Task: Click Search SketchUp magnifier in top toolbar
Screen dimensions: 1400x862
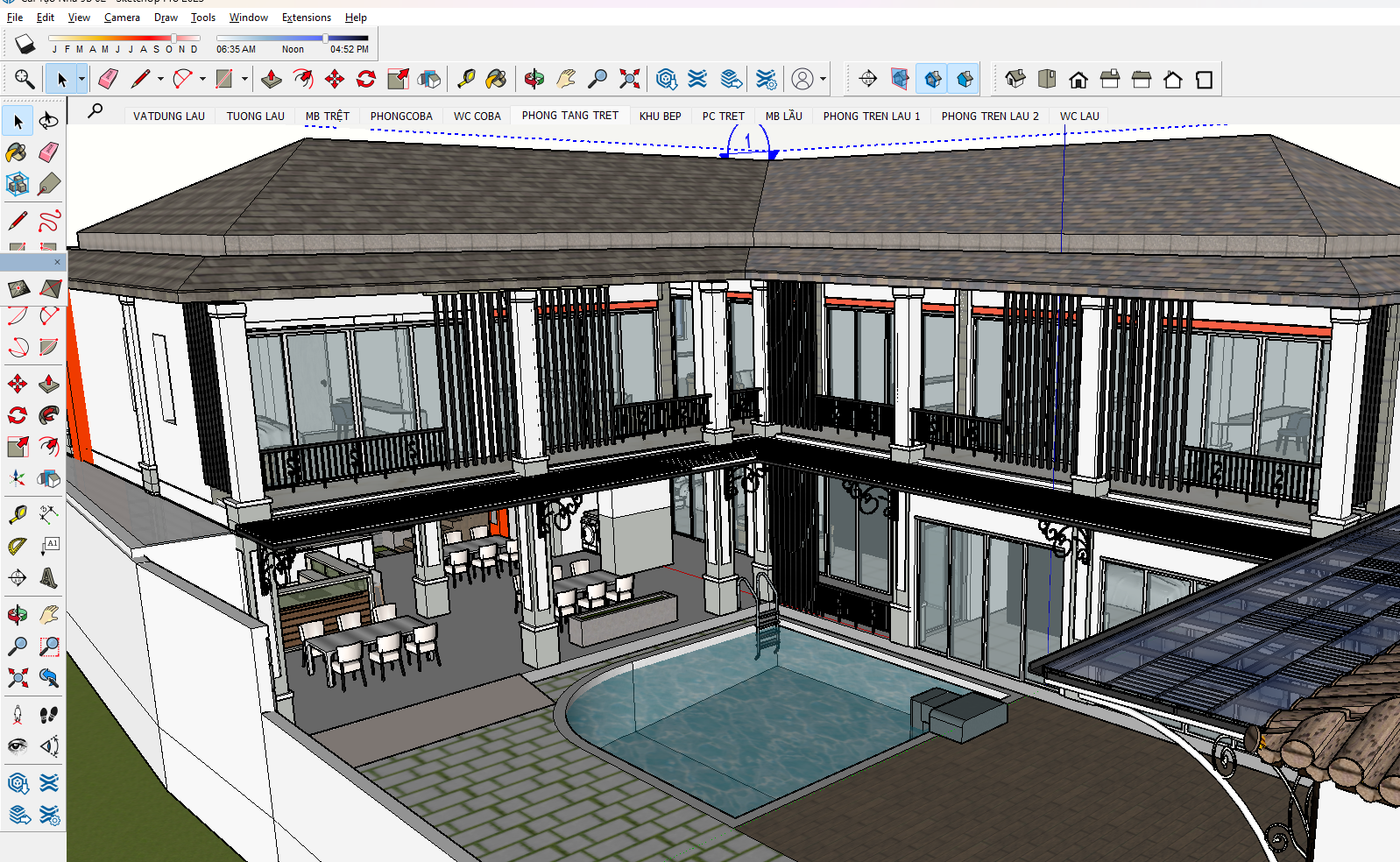Action: coord(25,79)
